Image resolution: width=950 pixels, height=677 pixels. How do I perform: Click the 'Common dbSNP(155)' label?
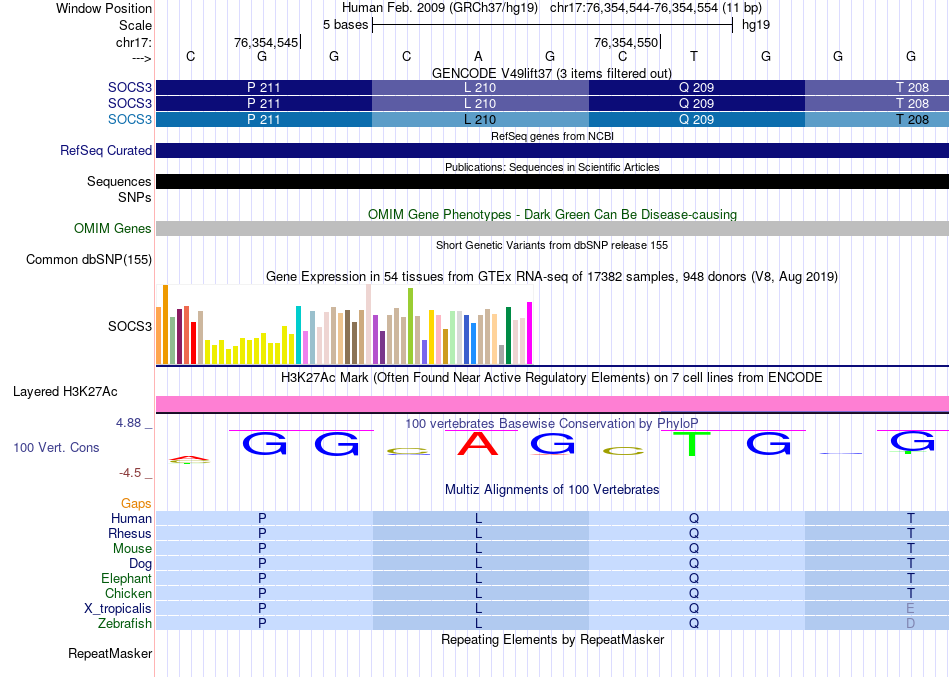coord(89,259)
